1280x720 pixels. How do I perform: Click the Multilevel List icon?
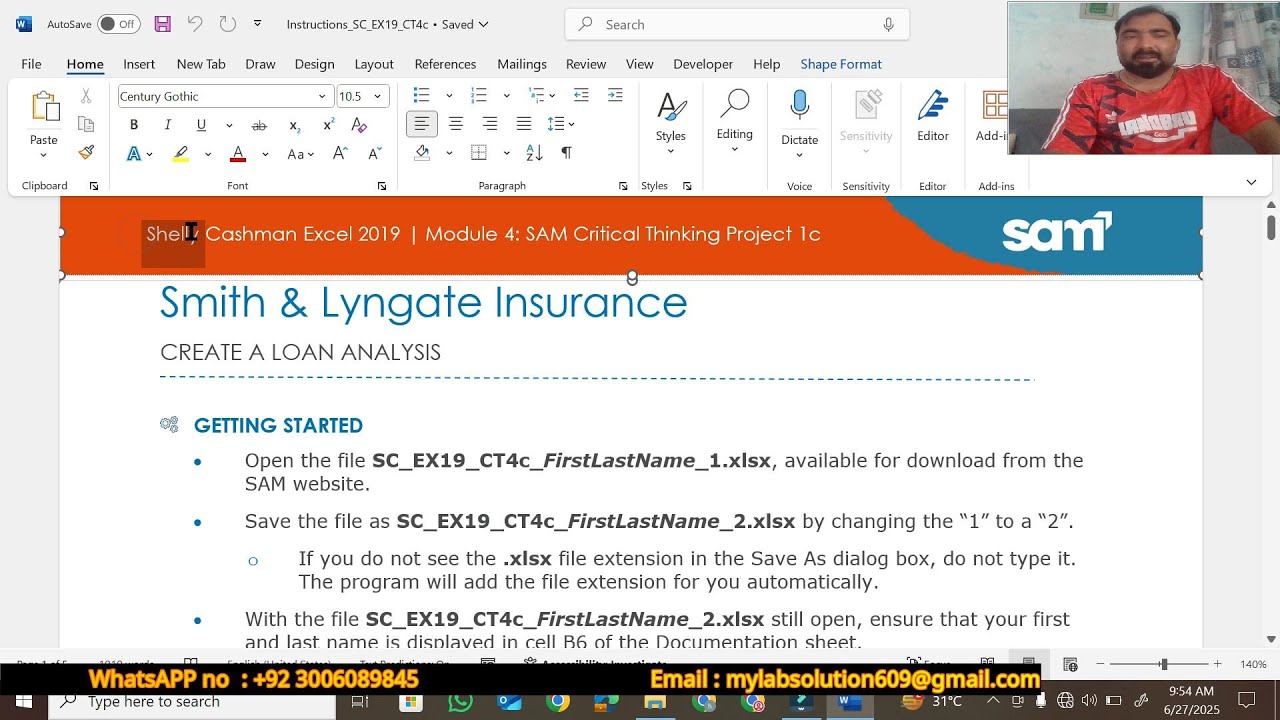pyautogui.click(x=537, y=95)
